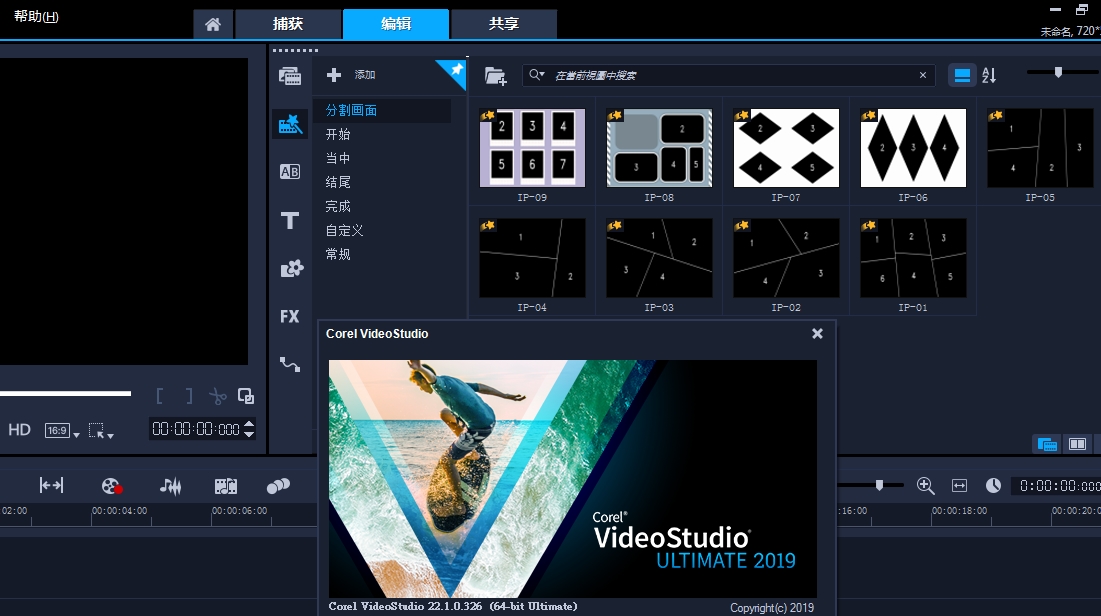The height and width of the screenshot is (616, 1101).
Task: Click the preview timecode field
Action: click(x=196, y=429)
